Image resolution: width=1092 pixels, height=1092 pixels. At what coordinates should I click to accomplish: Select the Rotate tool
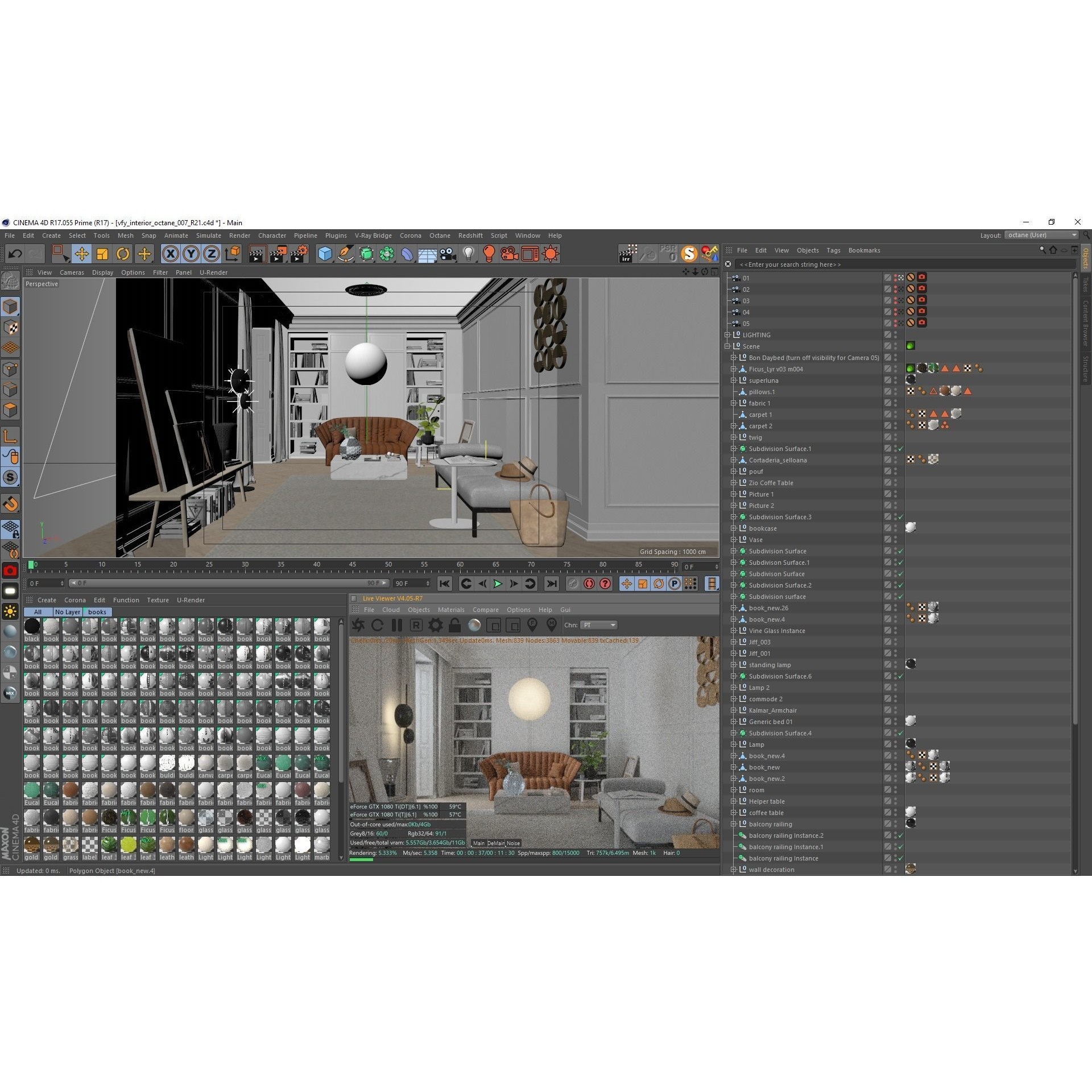[123, 254]
